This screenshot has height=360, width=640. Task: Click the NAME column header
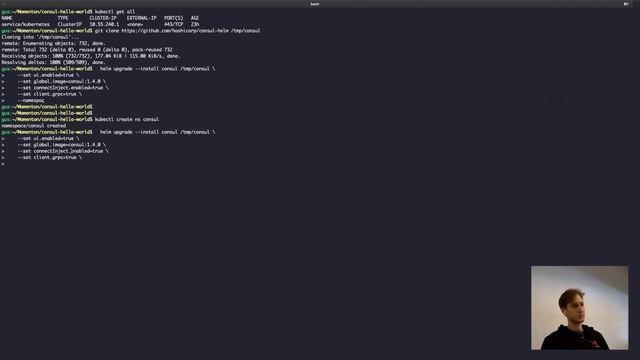click(x=7, y=18)
